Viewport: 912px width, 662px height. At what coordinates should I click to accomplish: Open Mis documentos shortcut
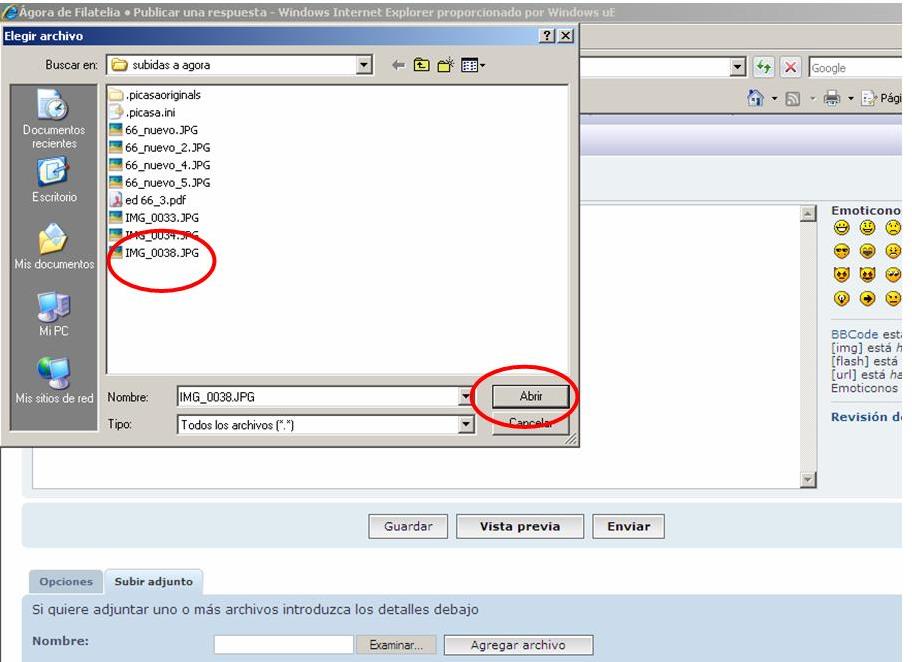pos(53,248)
